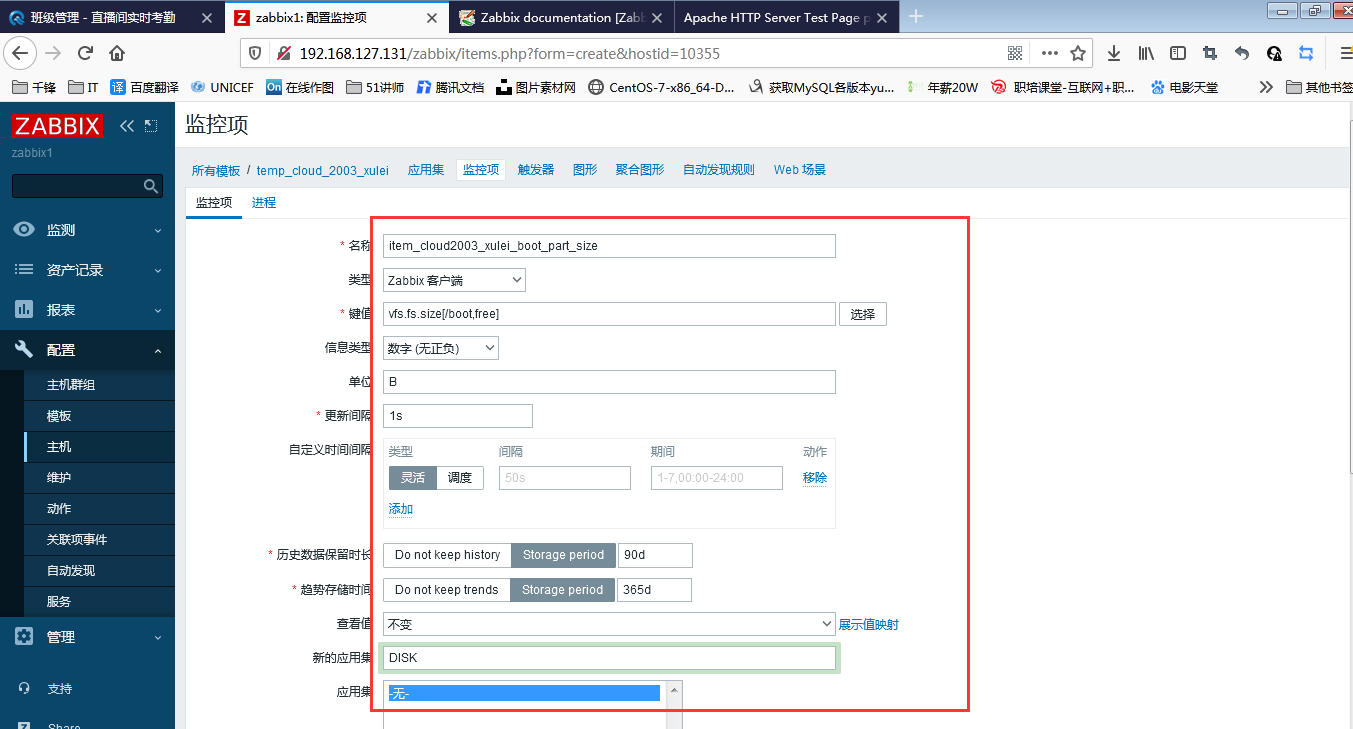Click the blue sync arrows icon

(x=1306, y=53)
